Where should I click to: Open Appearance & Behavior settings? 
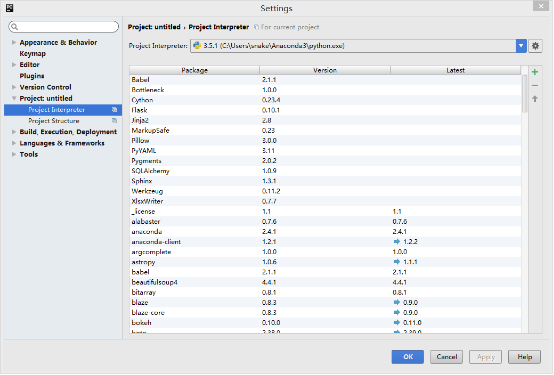(58, 42)
